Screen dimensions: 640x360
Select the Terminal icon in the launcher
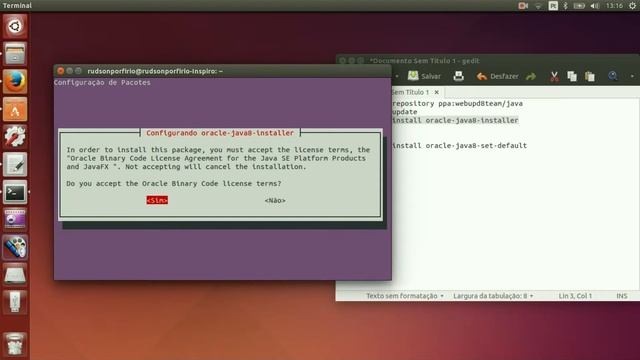(x=15, y=192)
